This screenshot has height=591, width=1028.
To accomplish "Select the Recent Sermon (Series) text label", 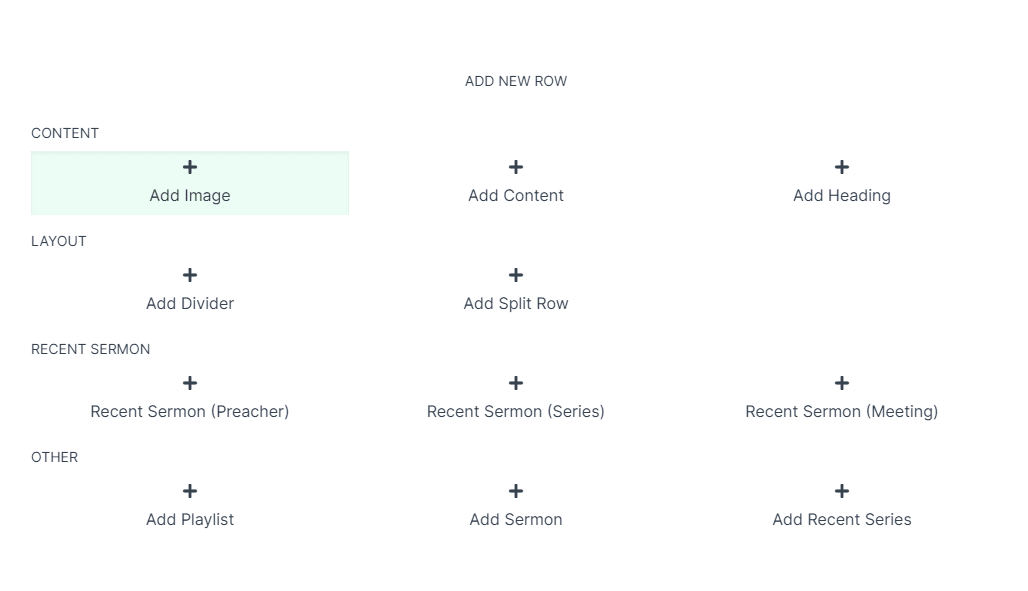I will coord(516,412).
